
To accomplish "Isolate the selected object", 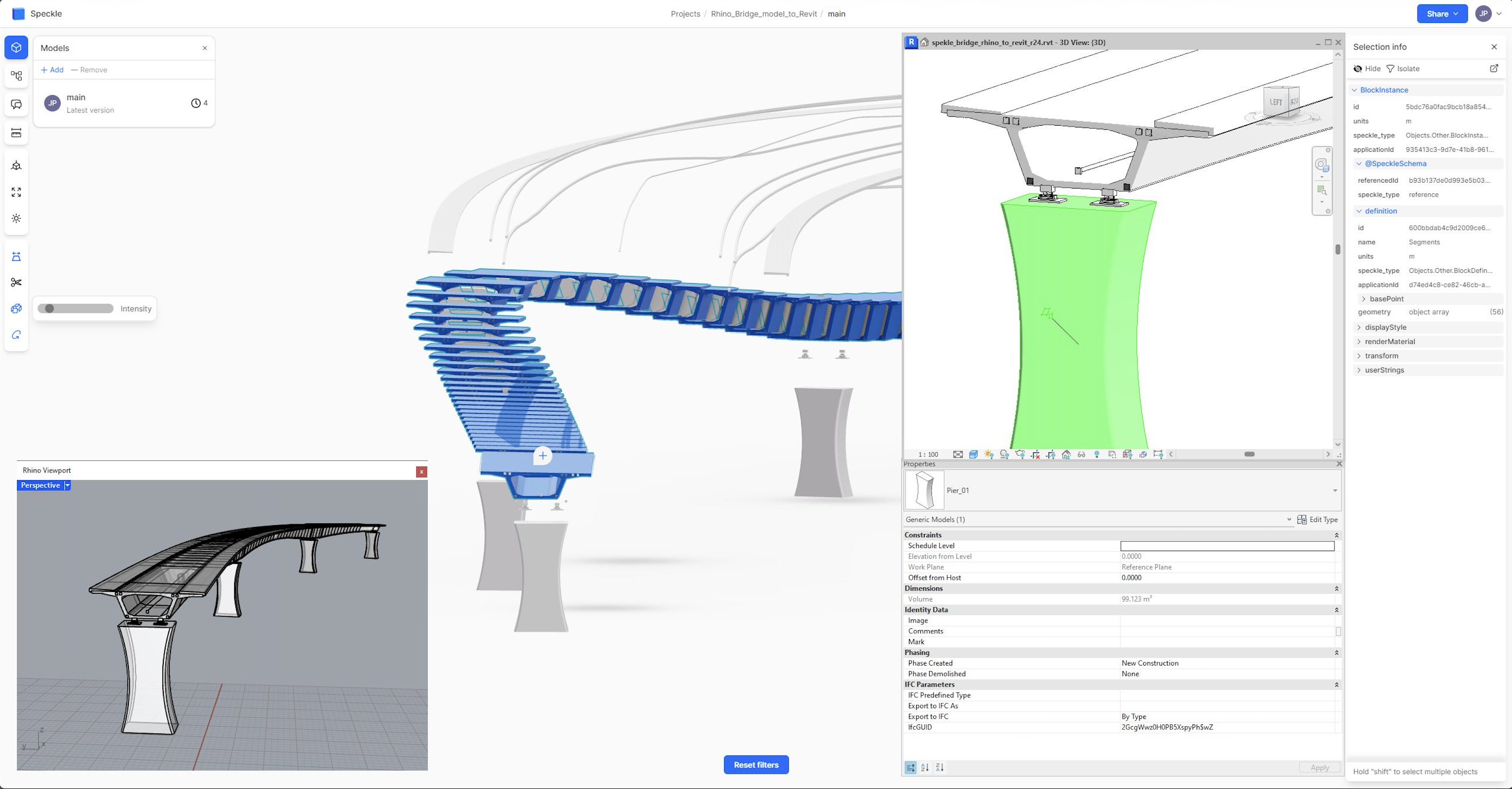I will tap(1403, 69).
